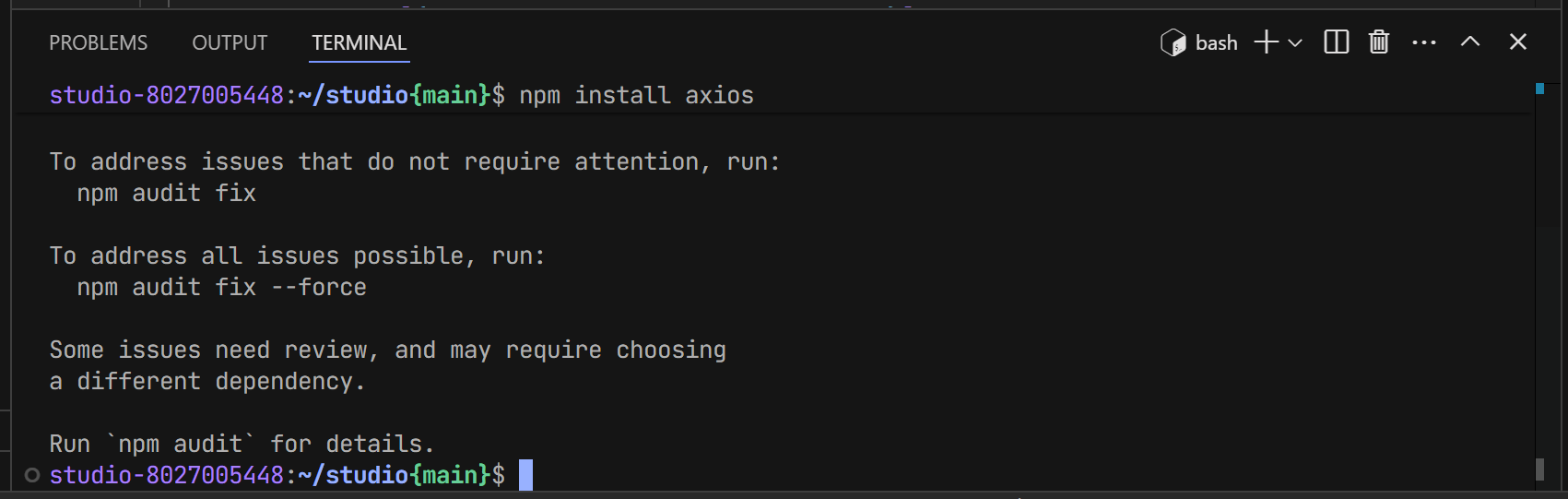Close the terminal panel
Screen dimensions: 1568x499
(1518, 42)
